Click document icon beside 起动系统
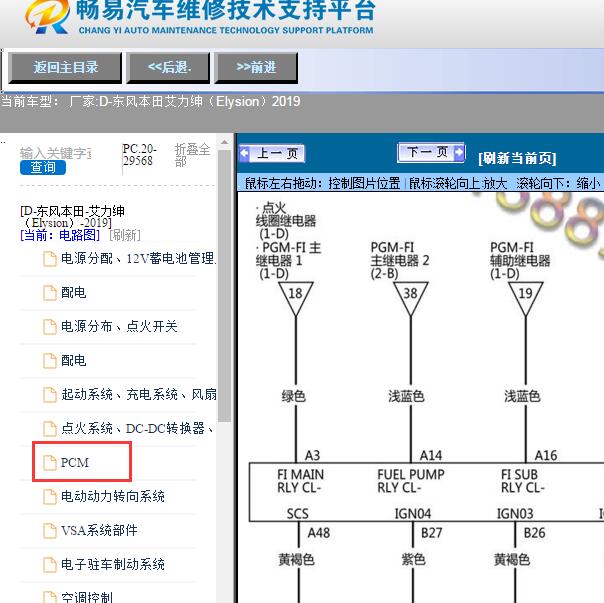 coord(50,395)
